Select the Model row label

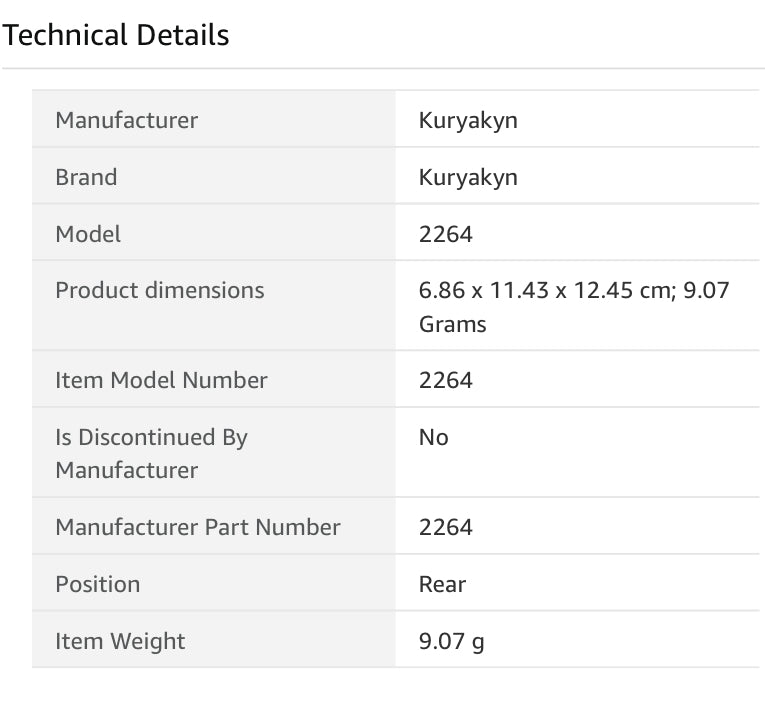pos(88,234)
